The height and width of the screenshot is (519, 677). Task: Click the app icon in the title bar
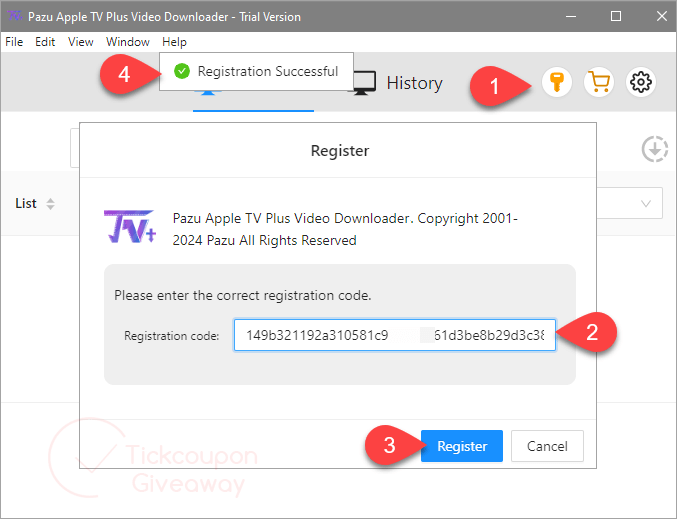pos(15,16)
